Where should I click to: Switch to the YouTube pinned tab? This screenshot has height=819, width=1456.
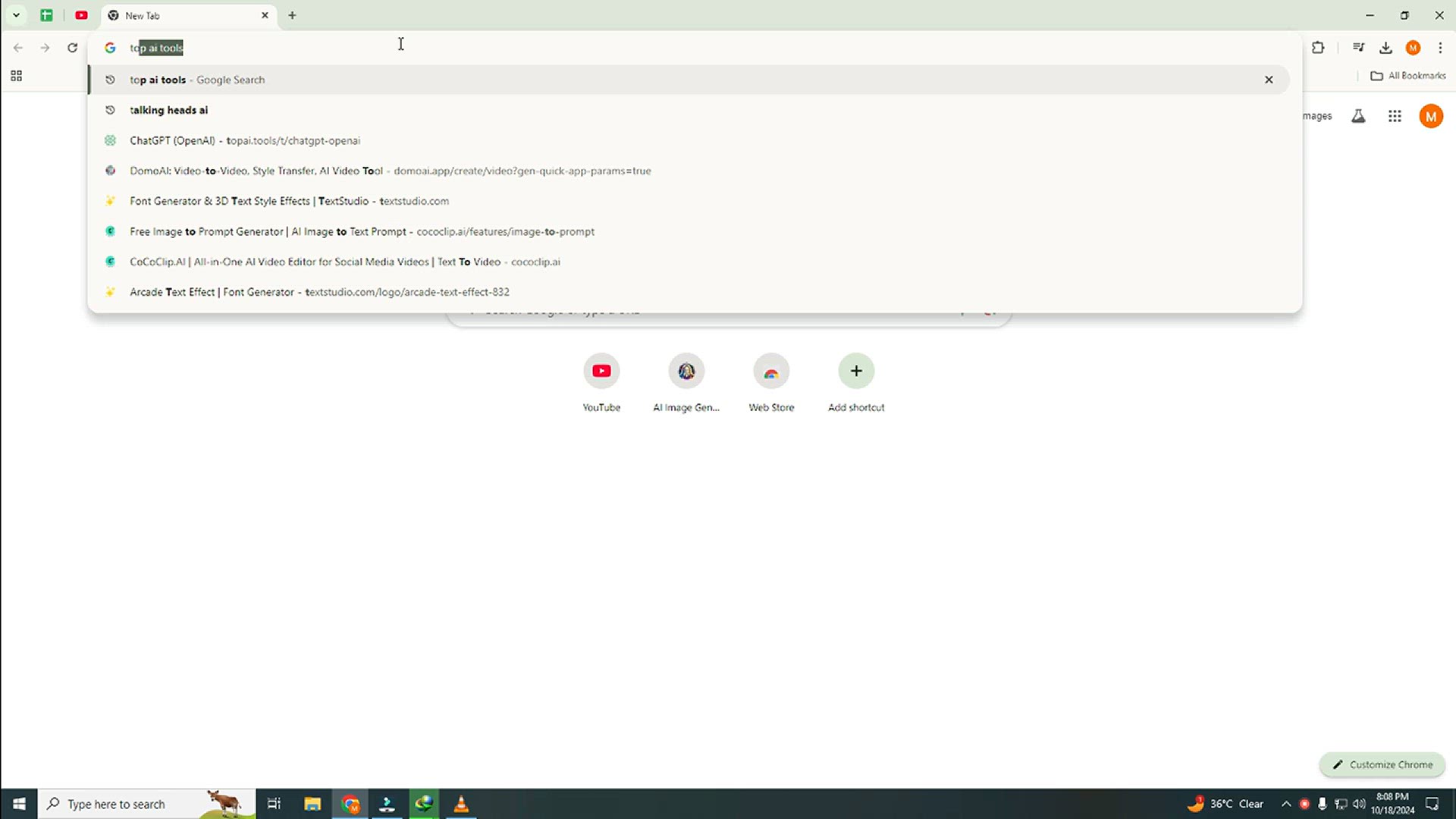(x=81, y=15)
